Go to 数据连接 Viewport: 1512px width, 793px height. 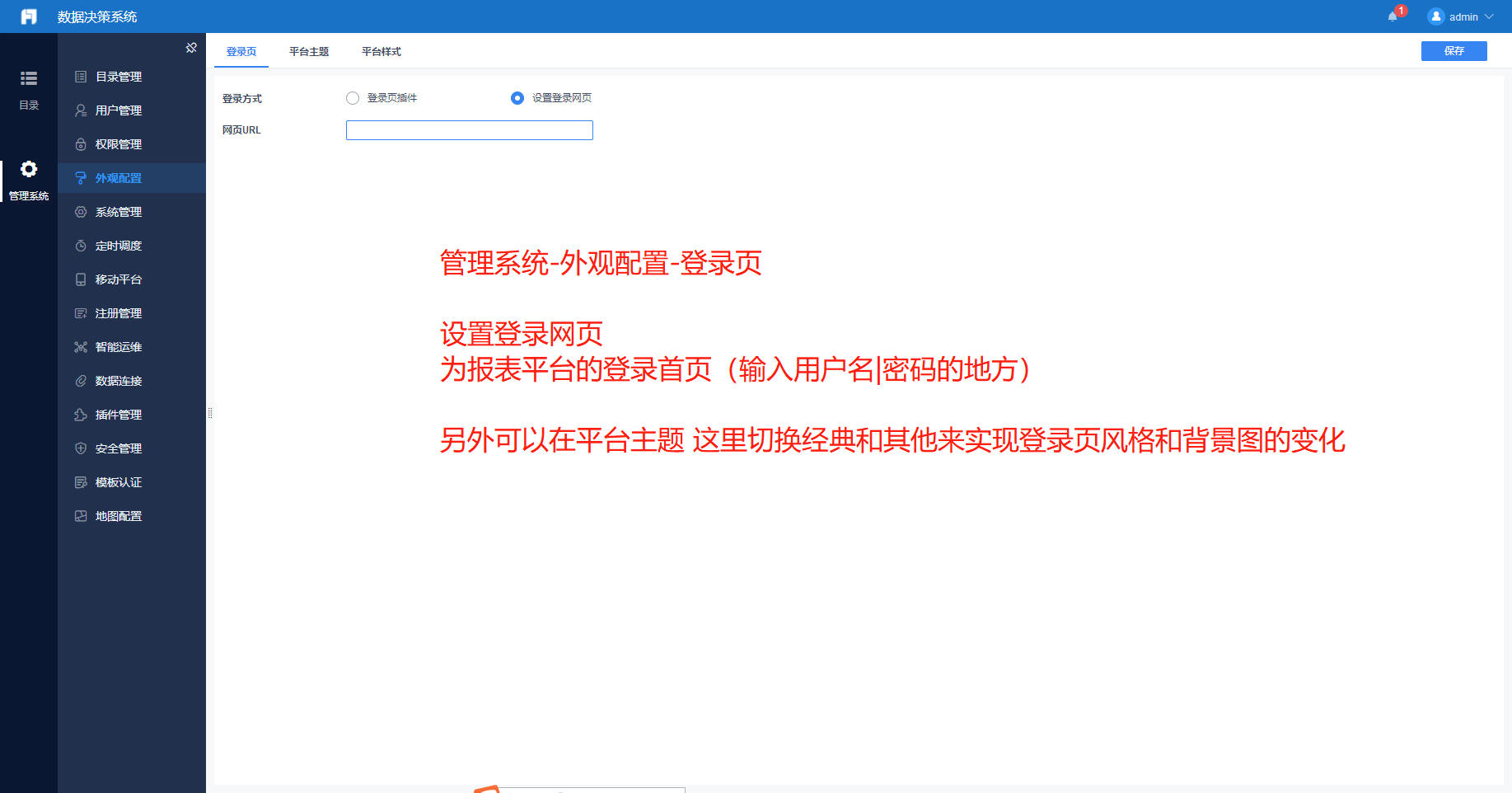pos(132,381)
